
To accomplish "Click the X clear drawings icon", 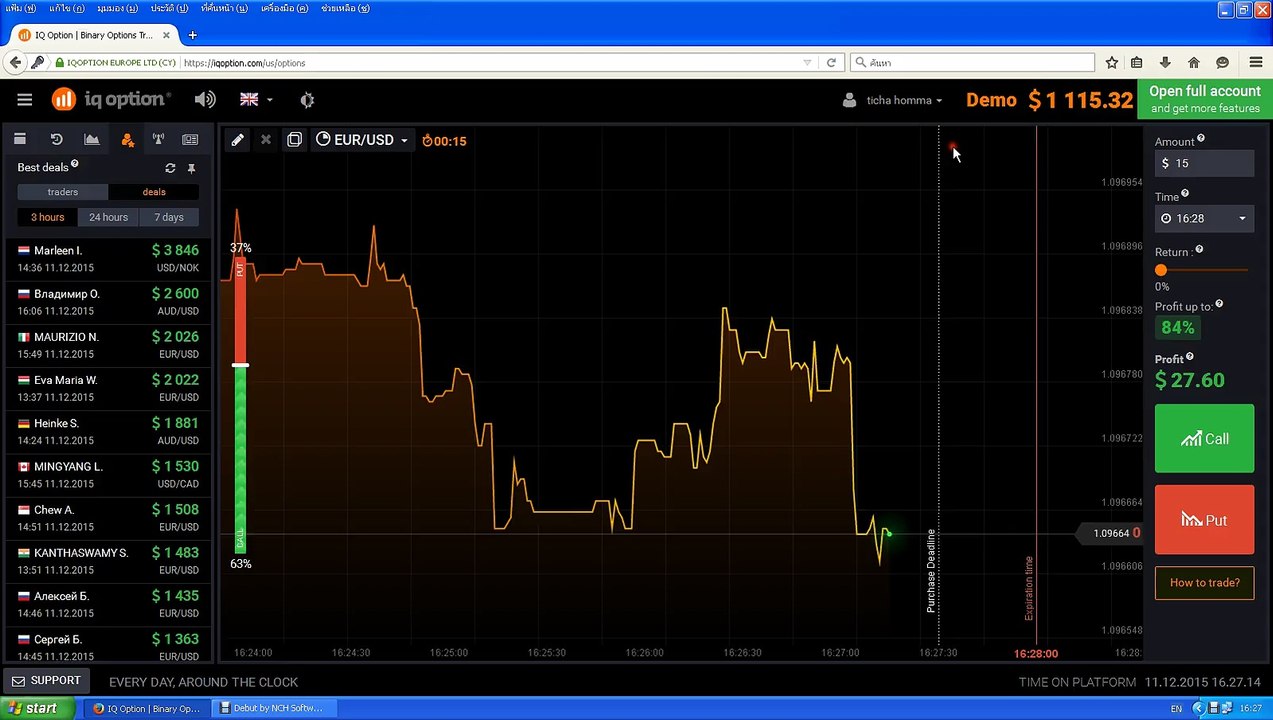I will (266, 140).
